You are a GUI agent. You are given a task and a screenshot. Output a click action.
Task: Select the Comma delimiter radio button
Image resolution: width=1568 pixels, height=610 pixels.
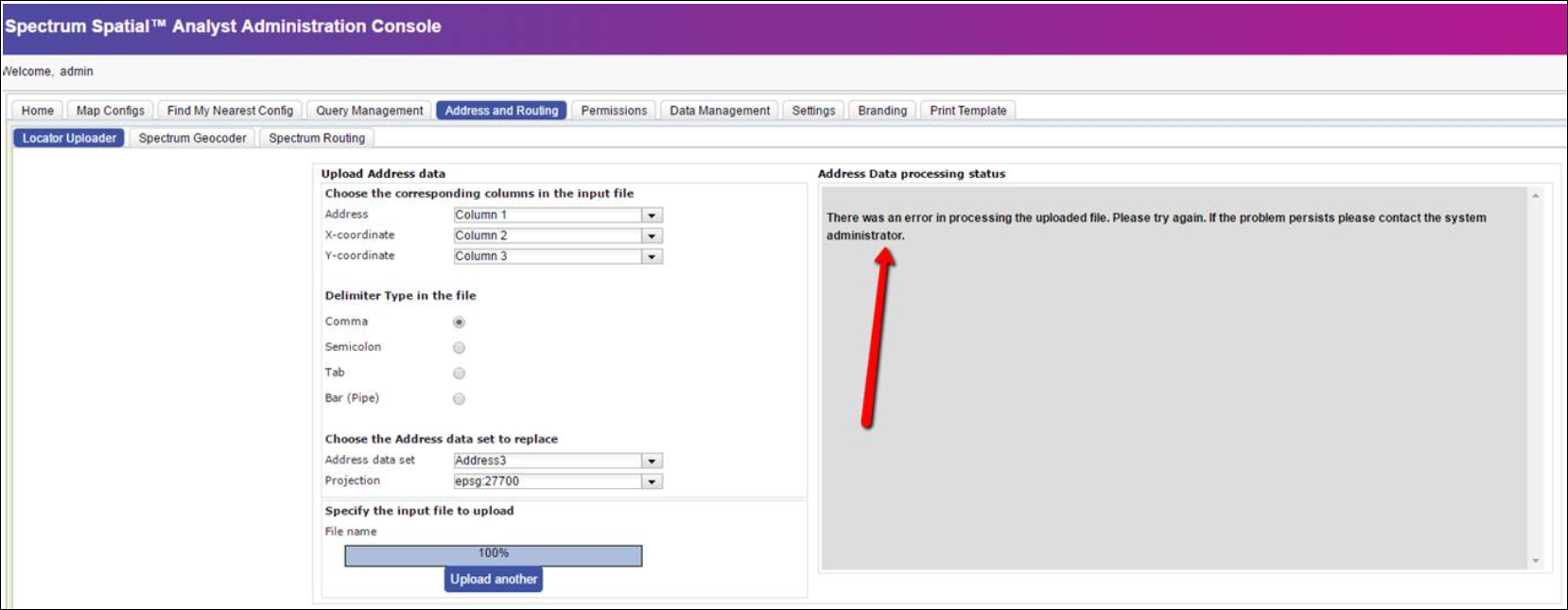click(459, 322)
